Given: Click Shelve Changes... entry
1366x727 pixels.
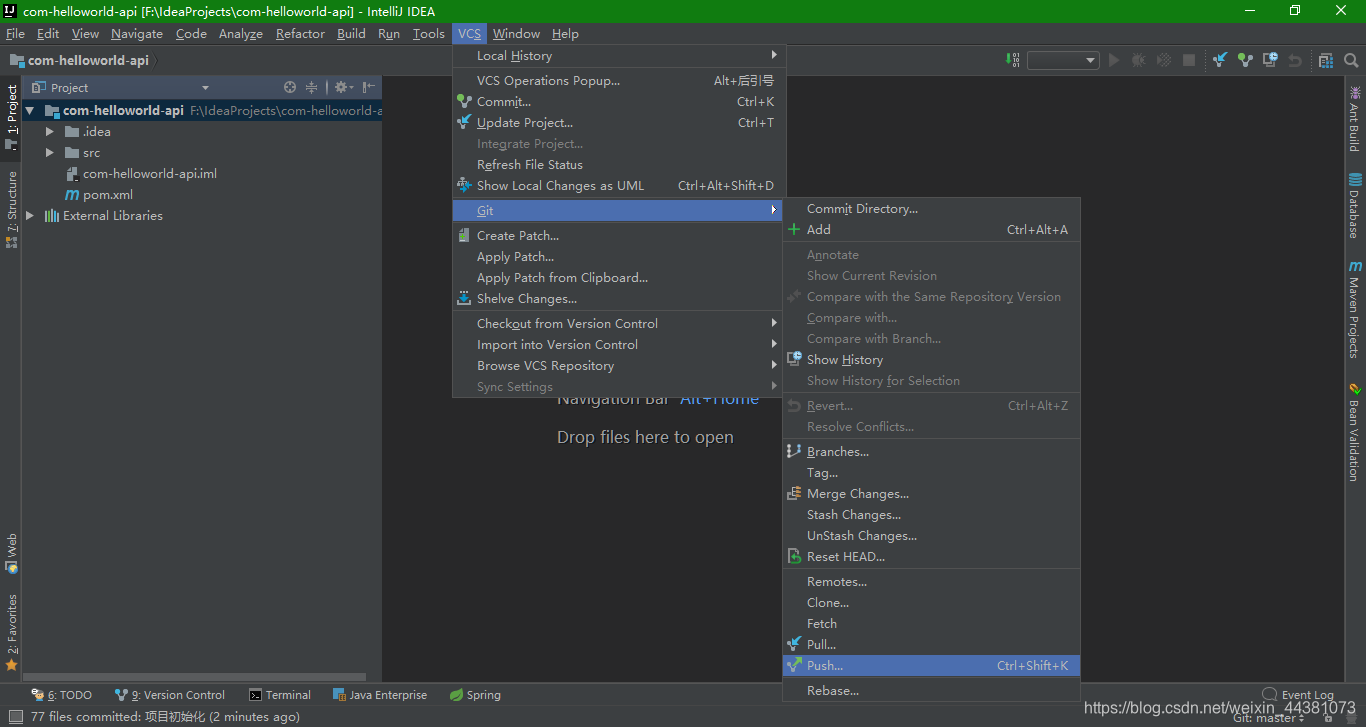Looking at the screenshot, I should click(x=619, y=299).
